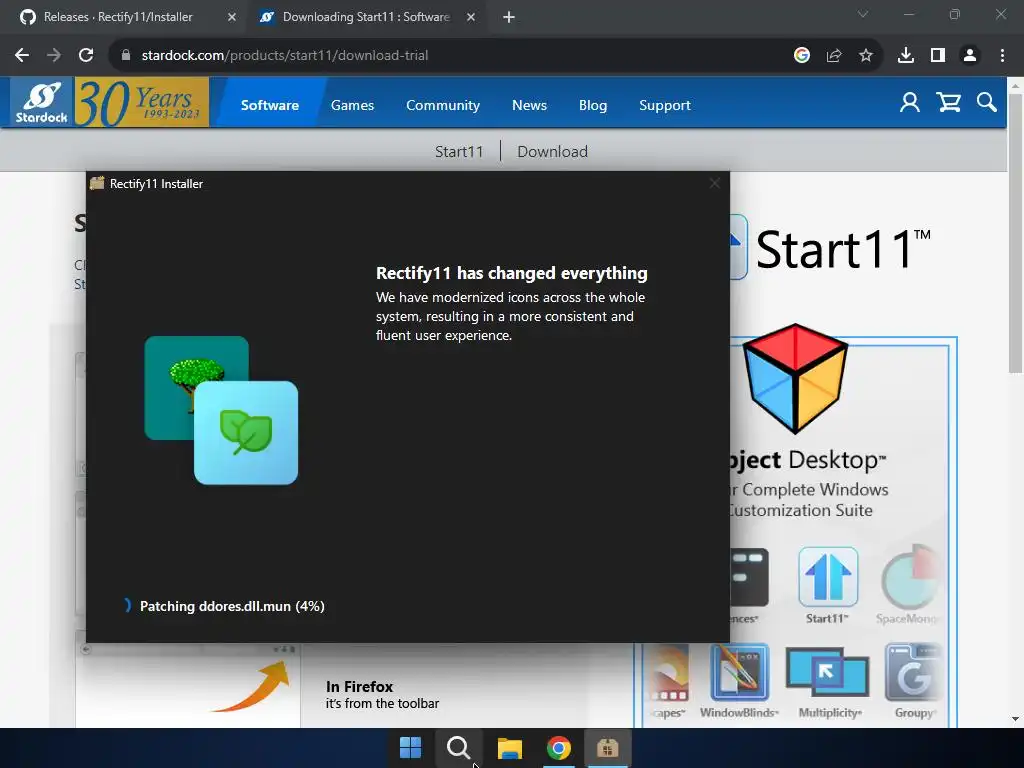
Task: Select Rectify11 Installer taskbar icon
Action: tap(607, 748)
